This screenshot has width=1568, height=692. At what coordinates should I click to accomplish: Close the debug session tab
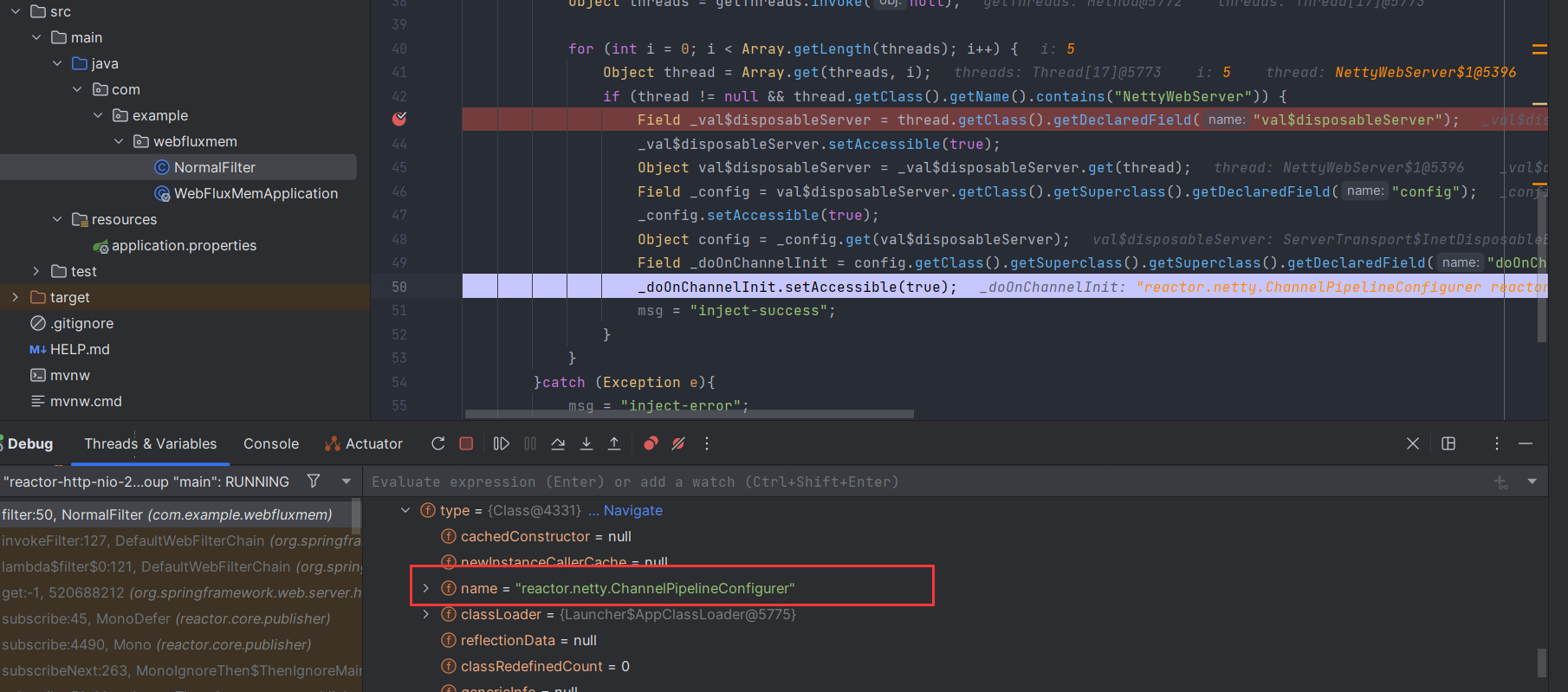coord(1413,443)
